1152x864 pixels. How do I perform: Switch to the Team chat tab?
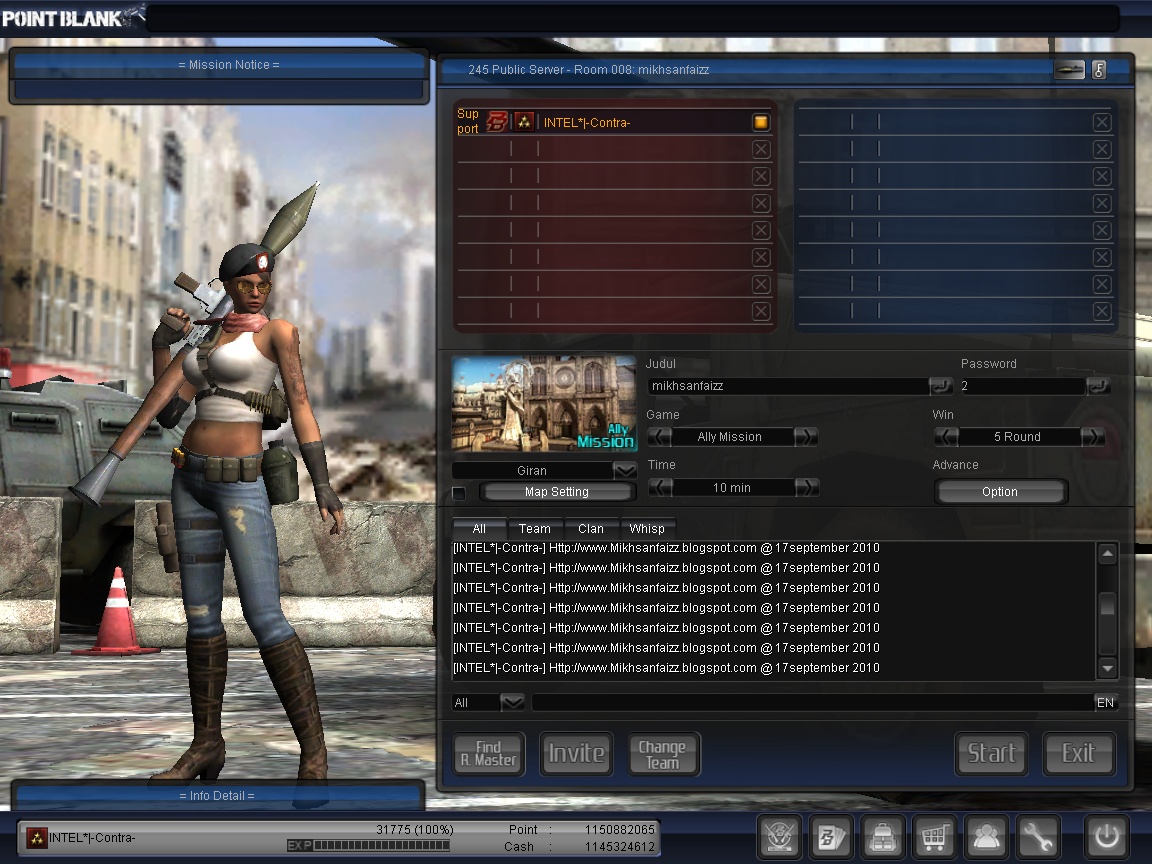(535, 528)
